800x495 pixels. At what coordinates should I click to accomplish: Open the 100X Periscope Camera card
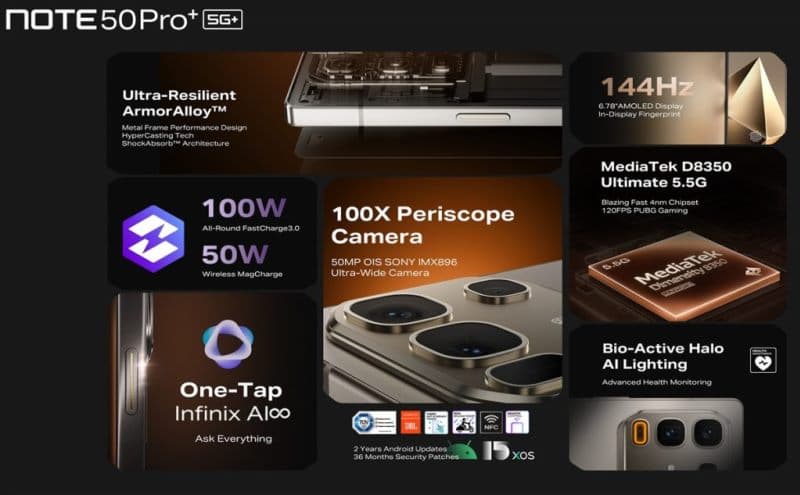click(443, 289)
